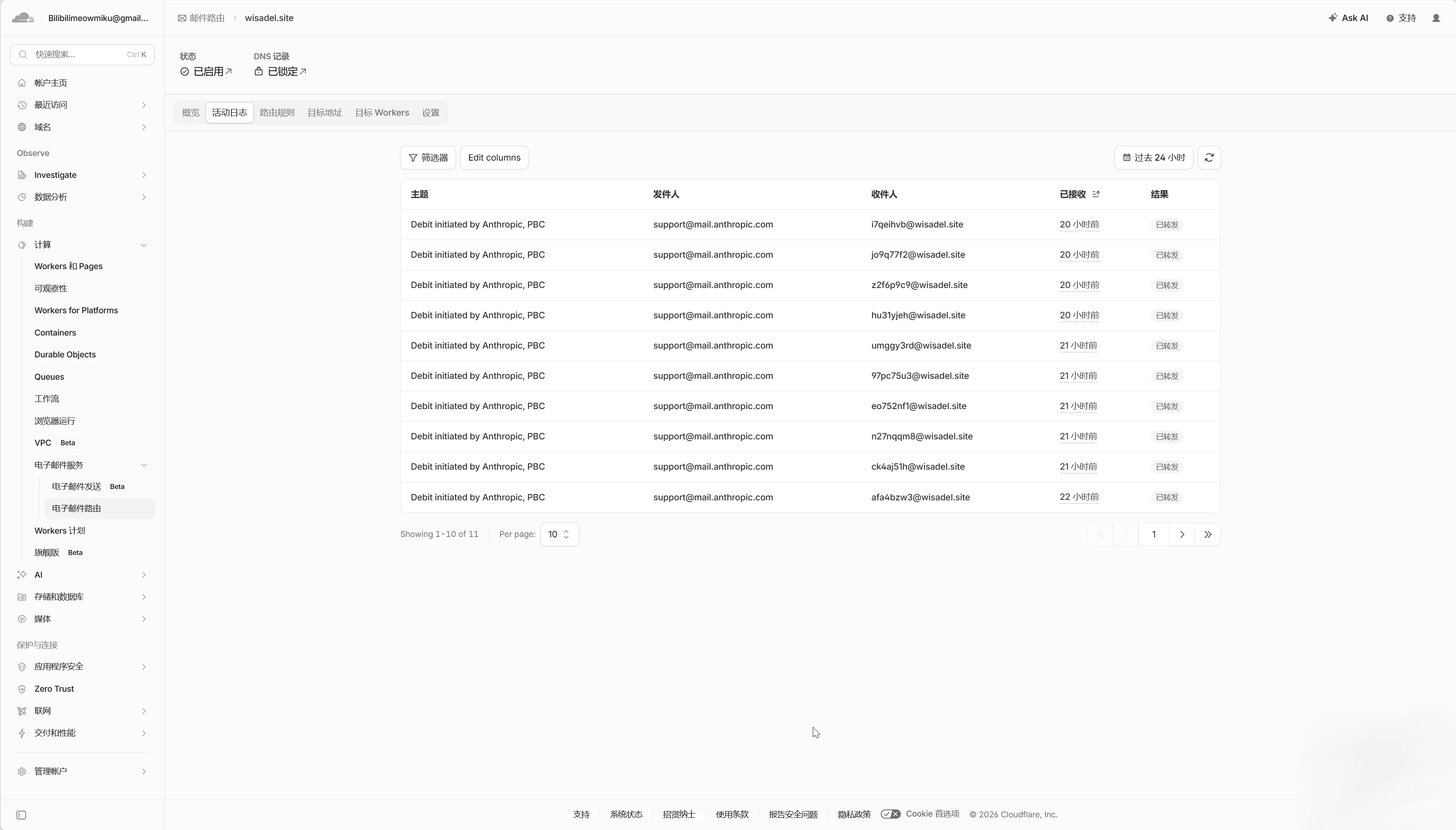Image resolution: width=1456 pixels, height=830 pixels.
Task: Switch to the 概览 tab
Action: [x=191, y=113]
